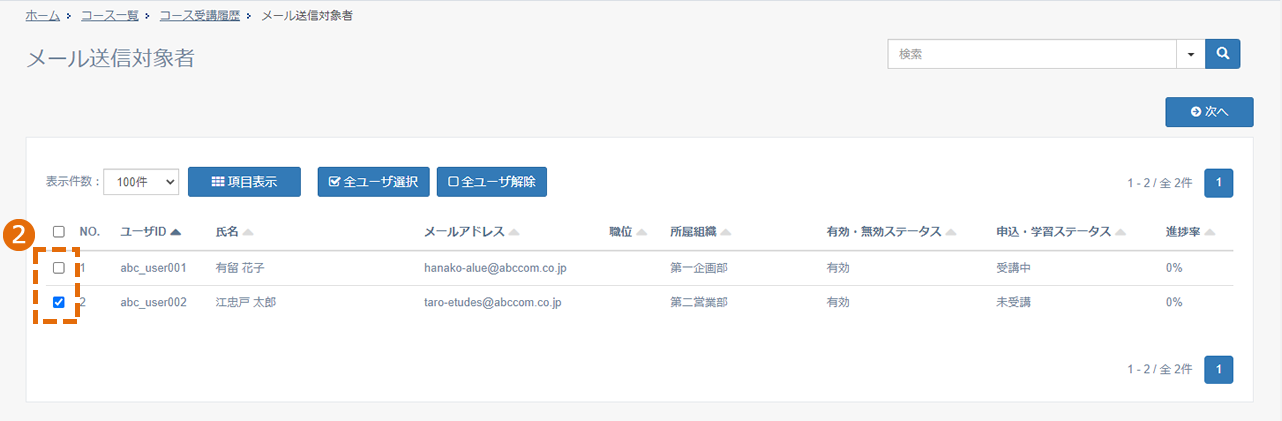Image resolution: width=1282 pixels, height=421 pixels.
Task: Sort by 氏名 column
Action: click(234, 232)
